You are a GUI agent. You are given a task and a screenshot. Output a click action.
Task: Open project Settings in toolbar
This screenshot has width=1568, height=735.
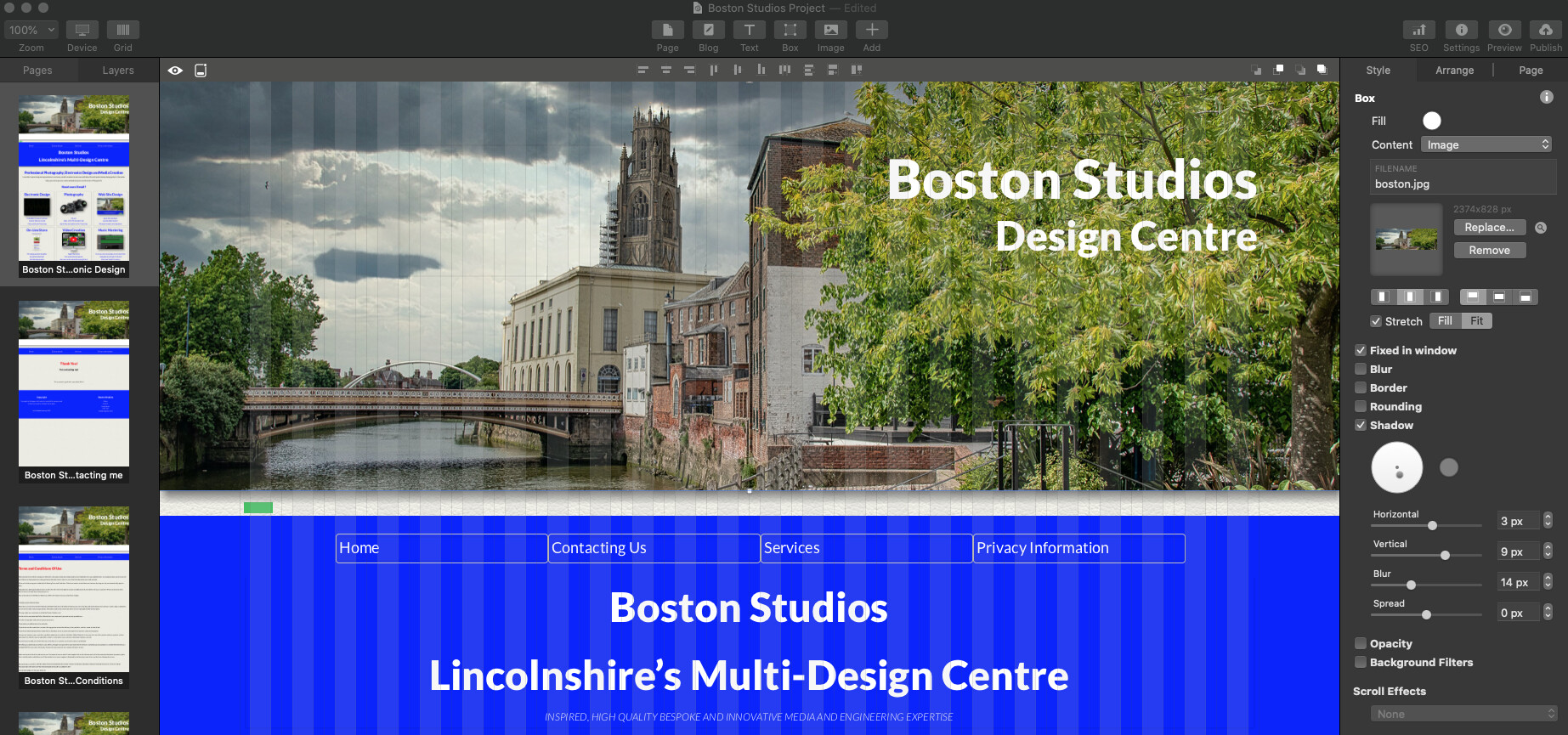1462,30
